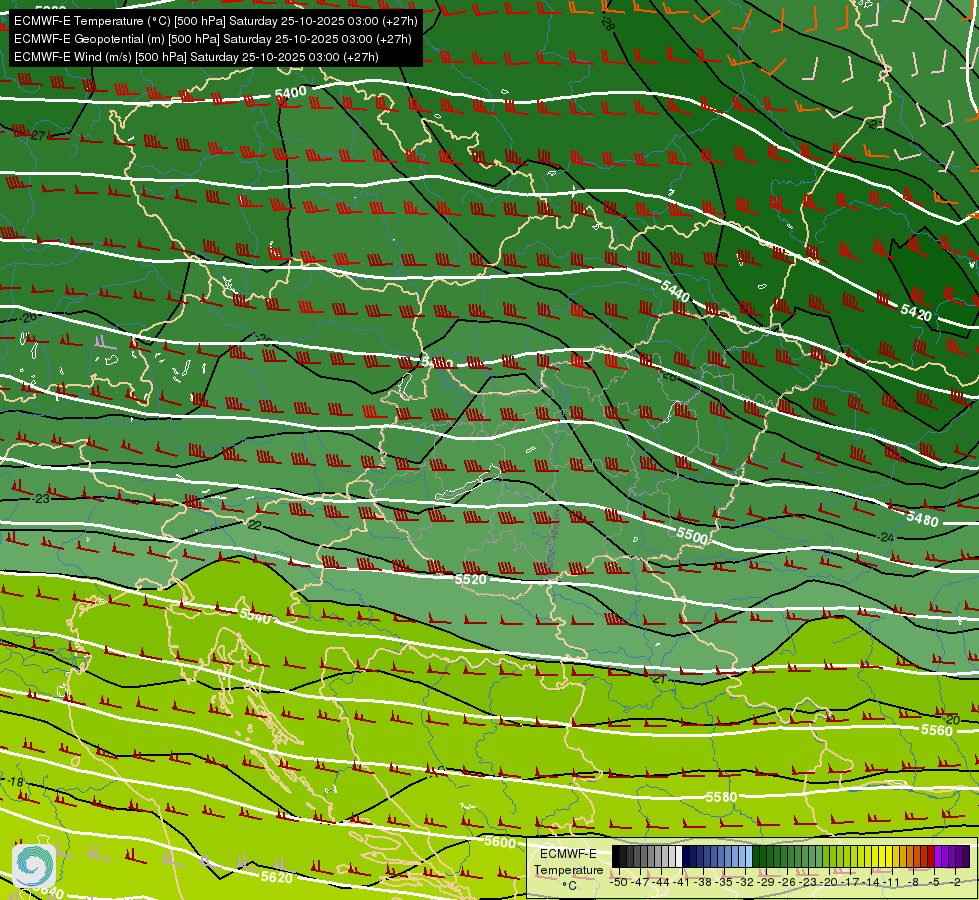
Task: Click the -18 isotherm label
Action: 14,782
